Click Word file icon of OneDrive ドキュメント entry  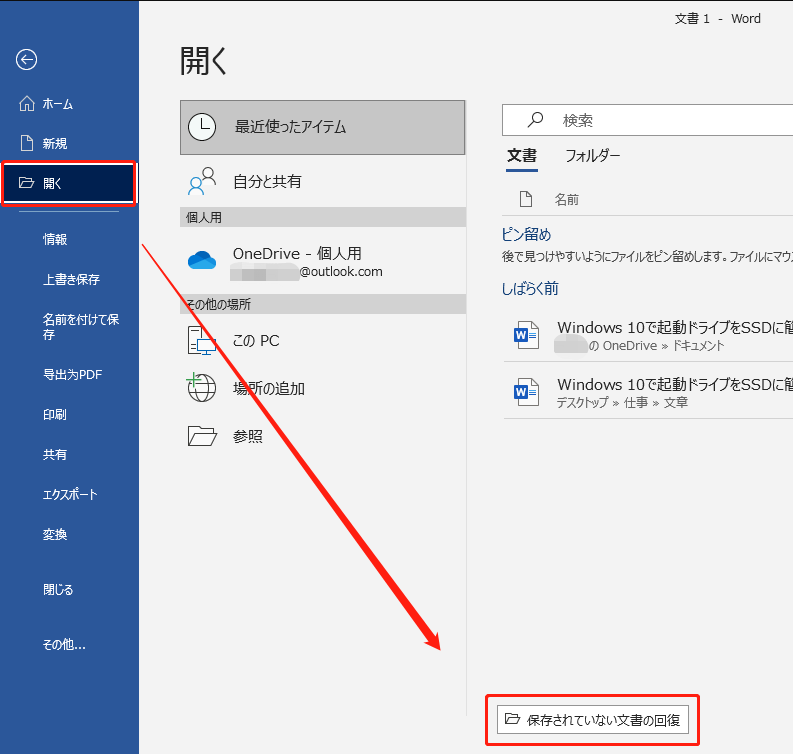tap(526, 335)
